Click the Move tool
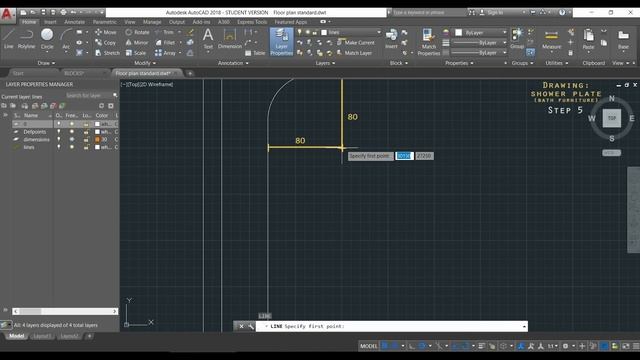Viewport: 640px width, 360px height. pyautogui.click(x=106, y=32)
